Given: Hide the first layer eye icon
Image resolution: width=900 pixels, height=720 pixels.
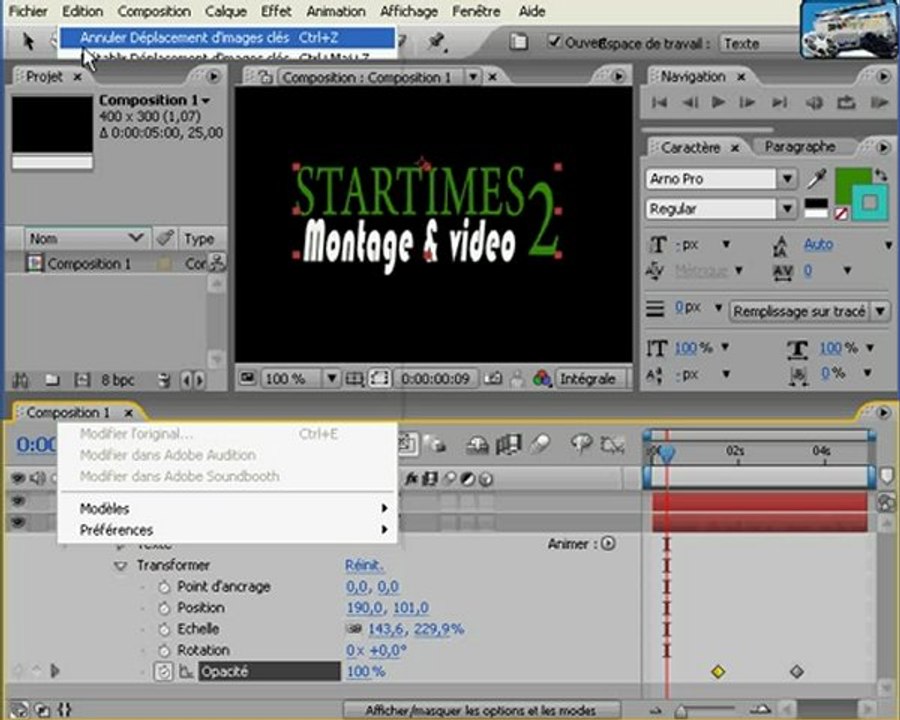Looking at the screenshot, I should [x=18, y=501].
